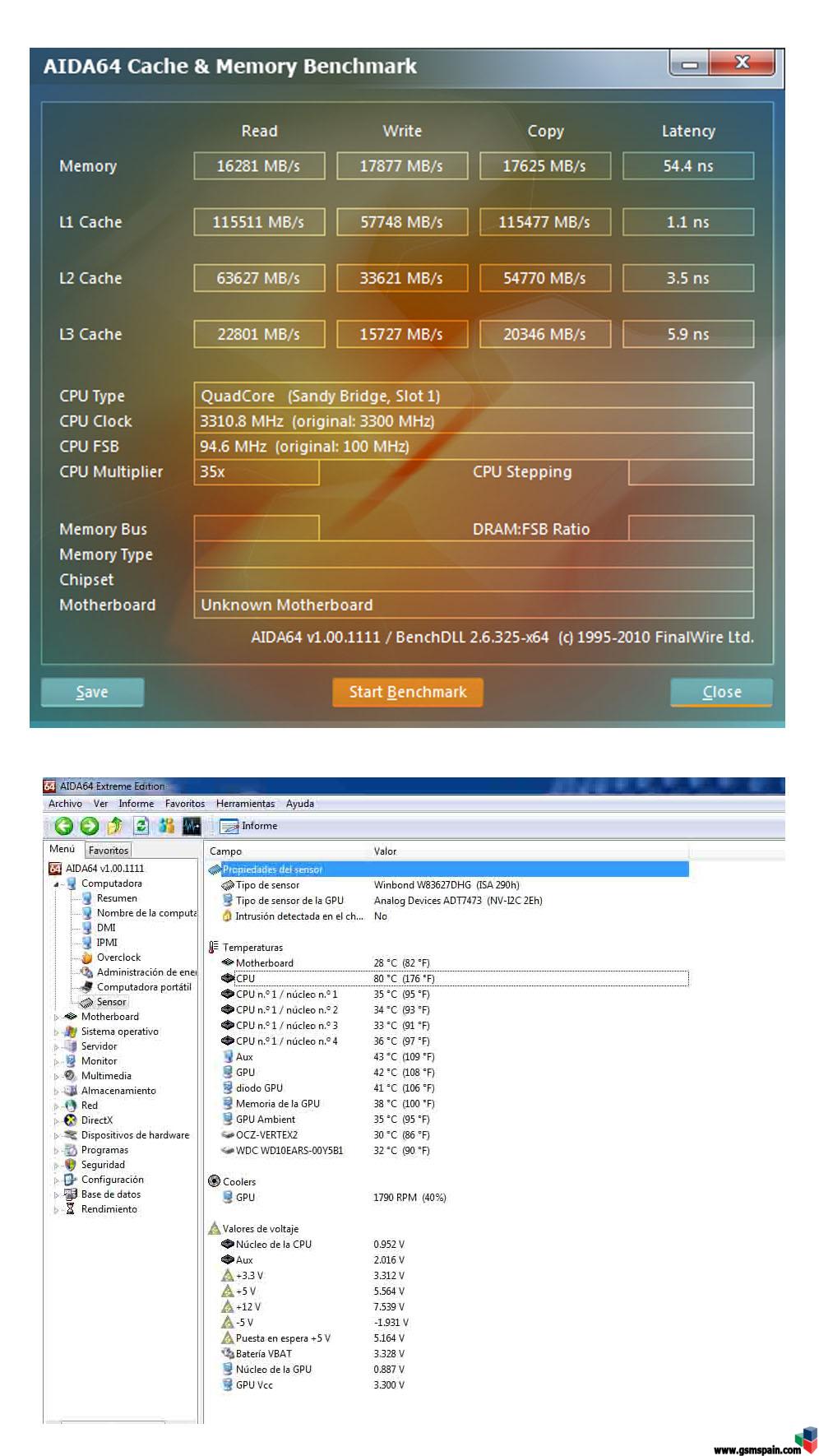Select the IPMI tree item
Screen dimensions: 819x1456
pyautogui.click(x=107, y=943)
